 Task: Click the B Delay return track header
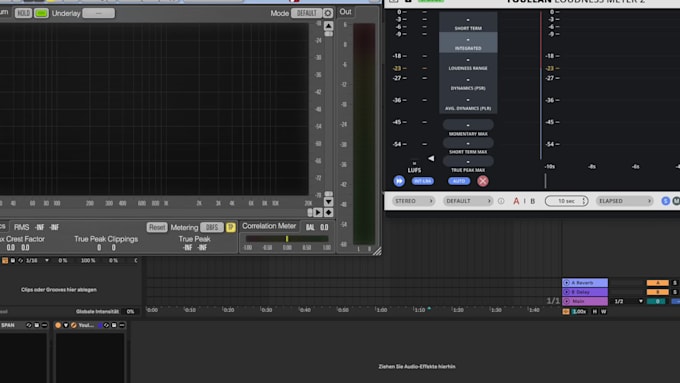pyautogui.click(x=585, y=292)
